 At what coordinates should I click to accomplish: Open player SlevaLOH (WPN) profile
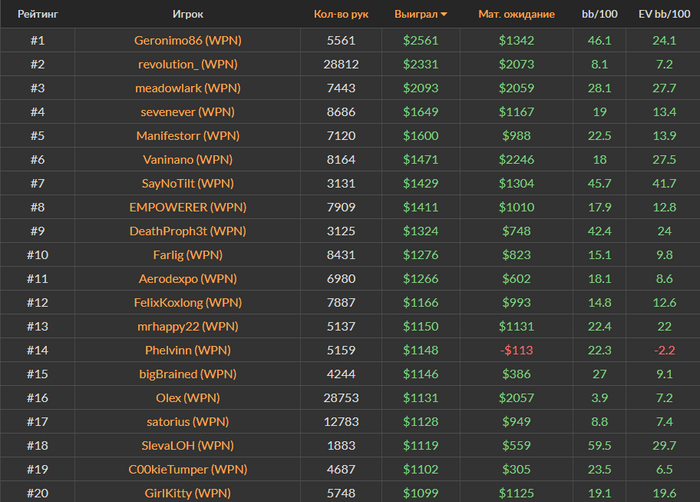[188, 445]
